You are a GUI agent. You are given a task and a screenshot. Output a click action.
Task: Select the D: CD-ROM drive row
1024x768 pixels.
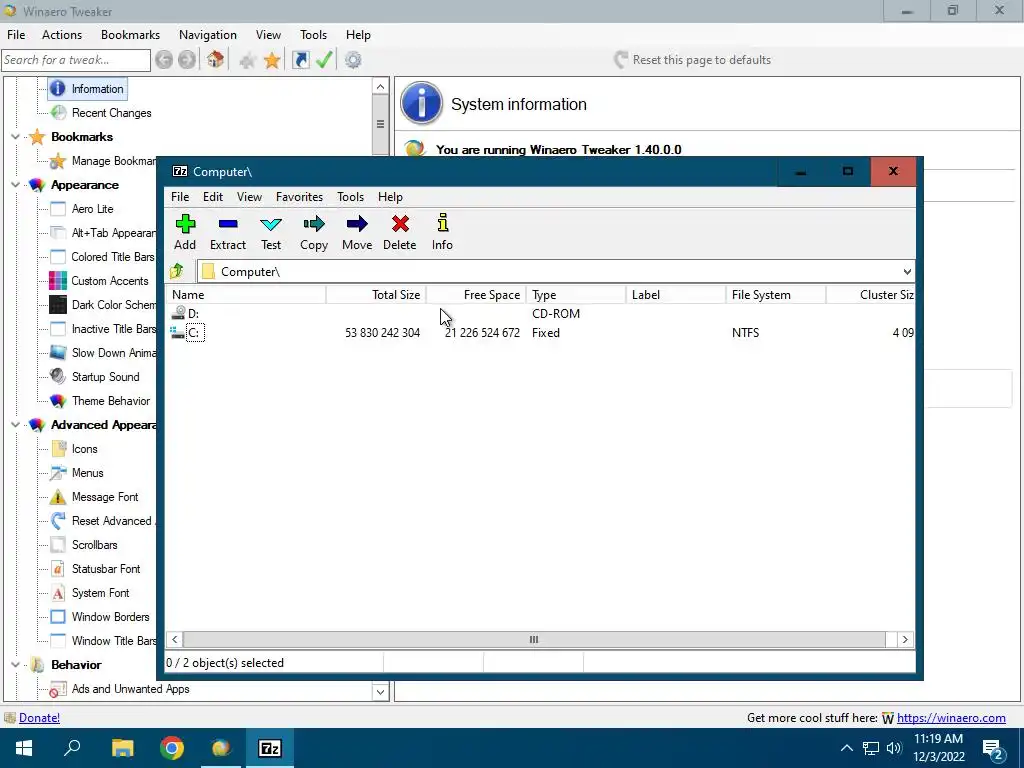pyautogui.click(x=541, y=313)
